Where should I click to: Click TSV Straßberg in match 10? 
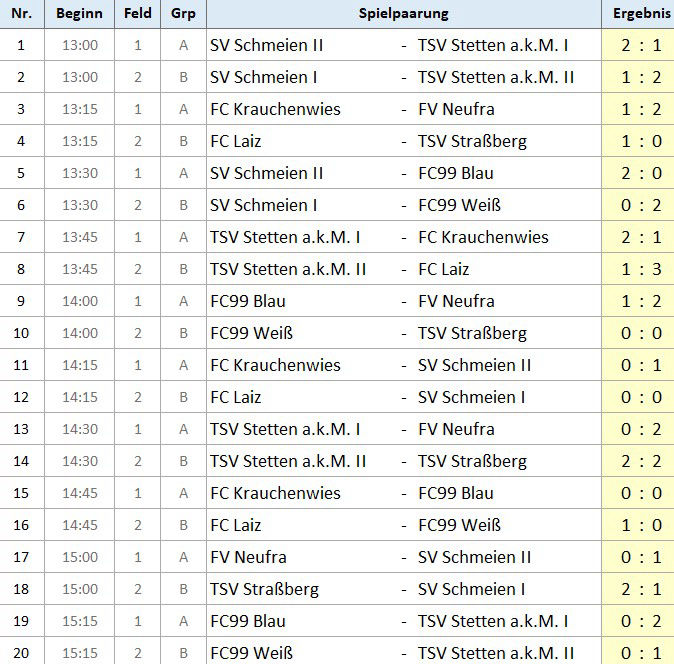pyautogui.click(x=472, y=333)
